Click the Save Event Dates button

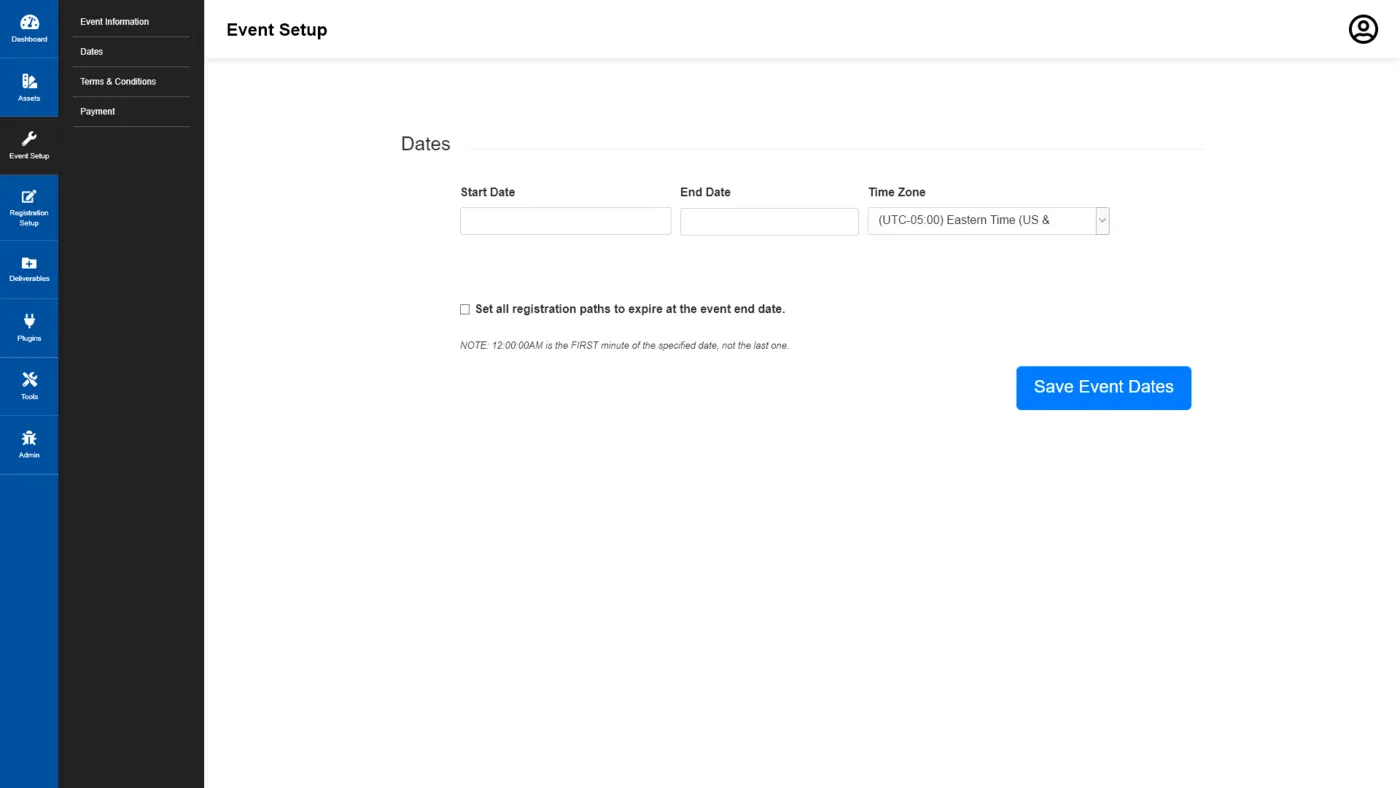click(x=1103, y=388)
